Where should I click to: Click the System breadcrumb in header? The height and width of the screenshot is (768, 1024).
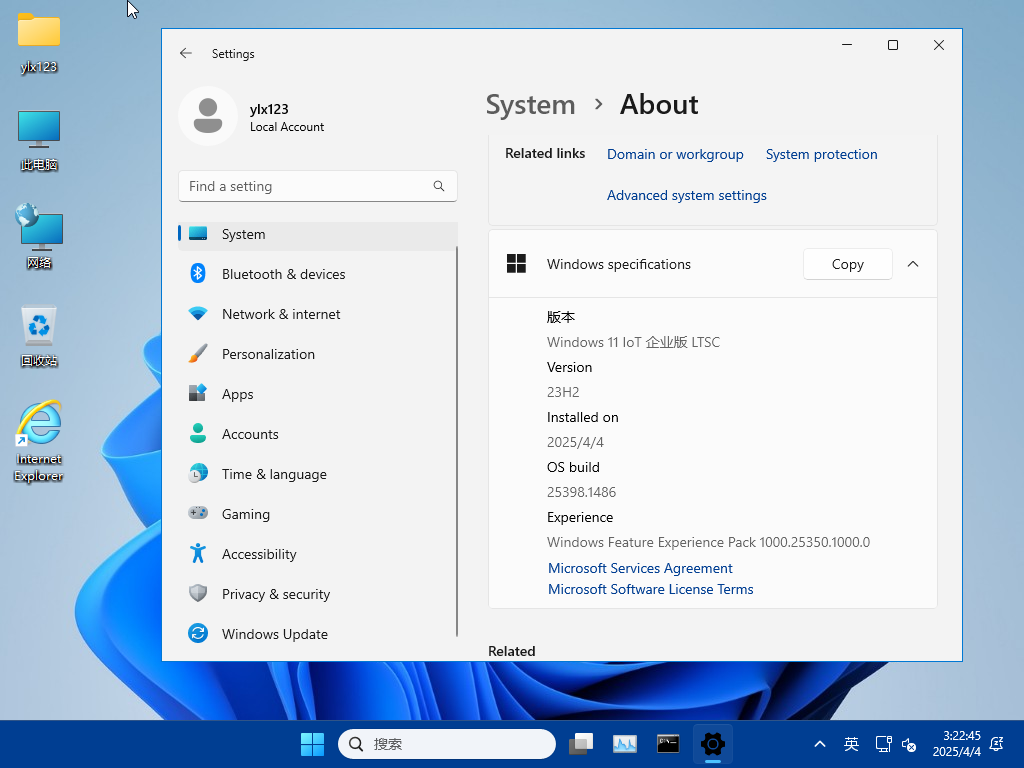click(x=530, y=104)
